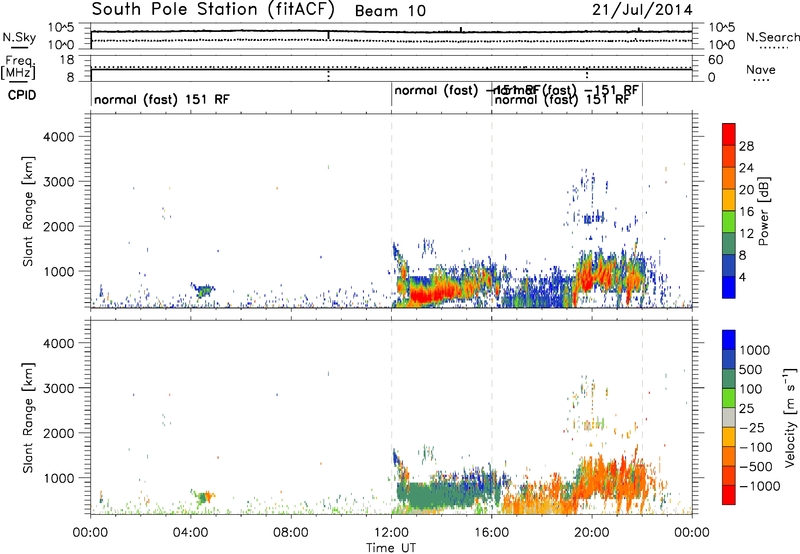Click the dark green 8–12 dB Power swatch

coord(729,243)
